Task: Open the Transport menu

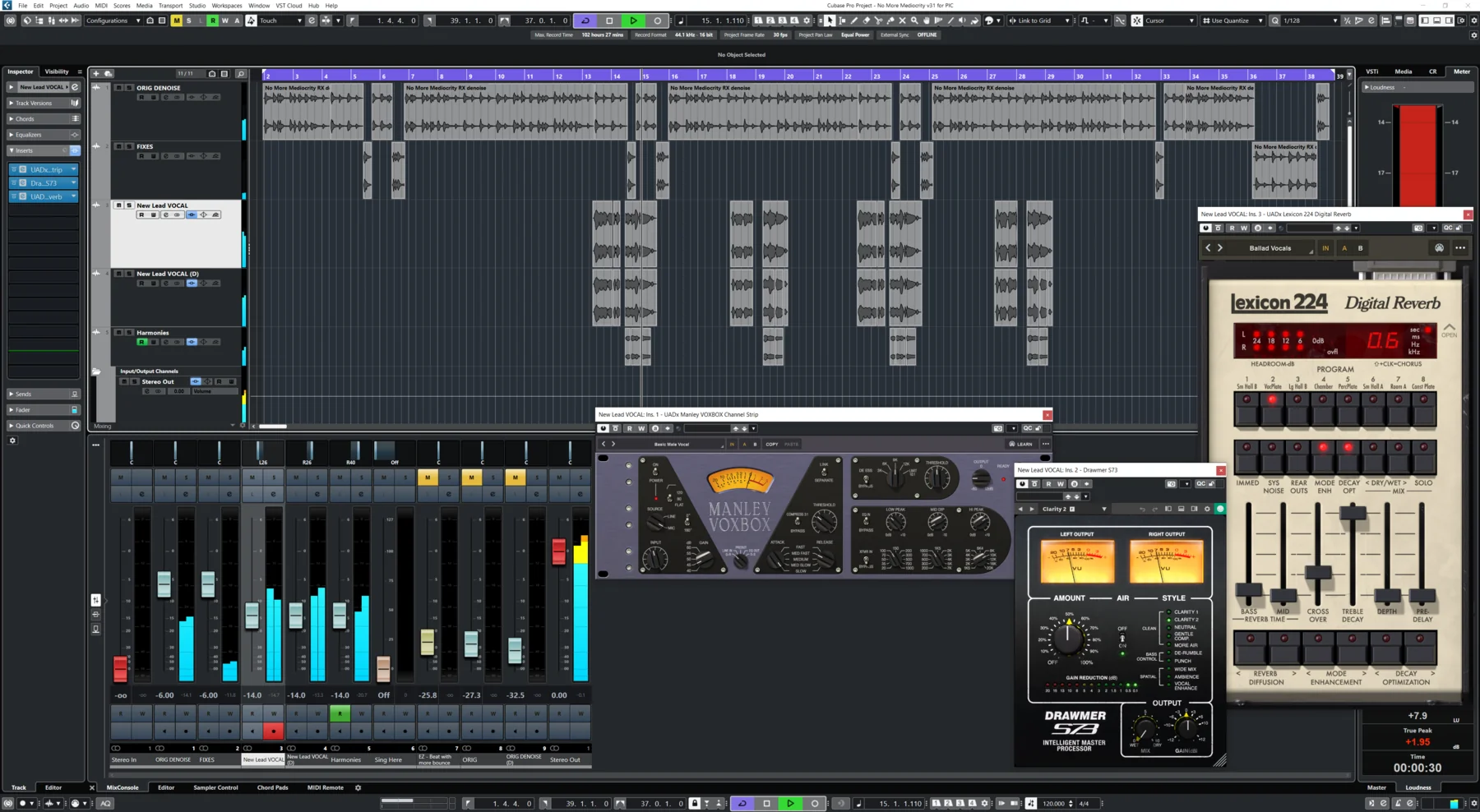Action: [x=170, y=5]
